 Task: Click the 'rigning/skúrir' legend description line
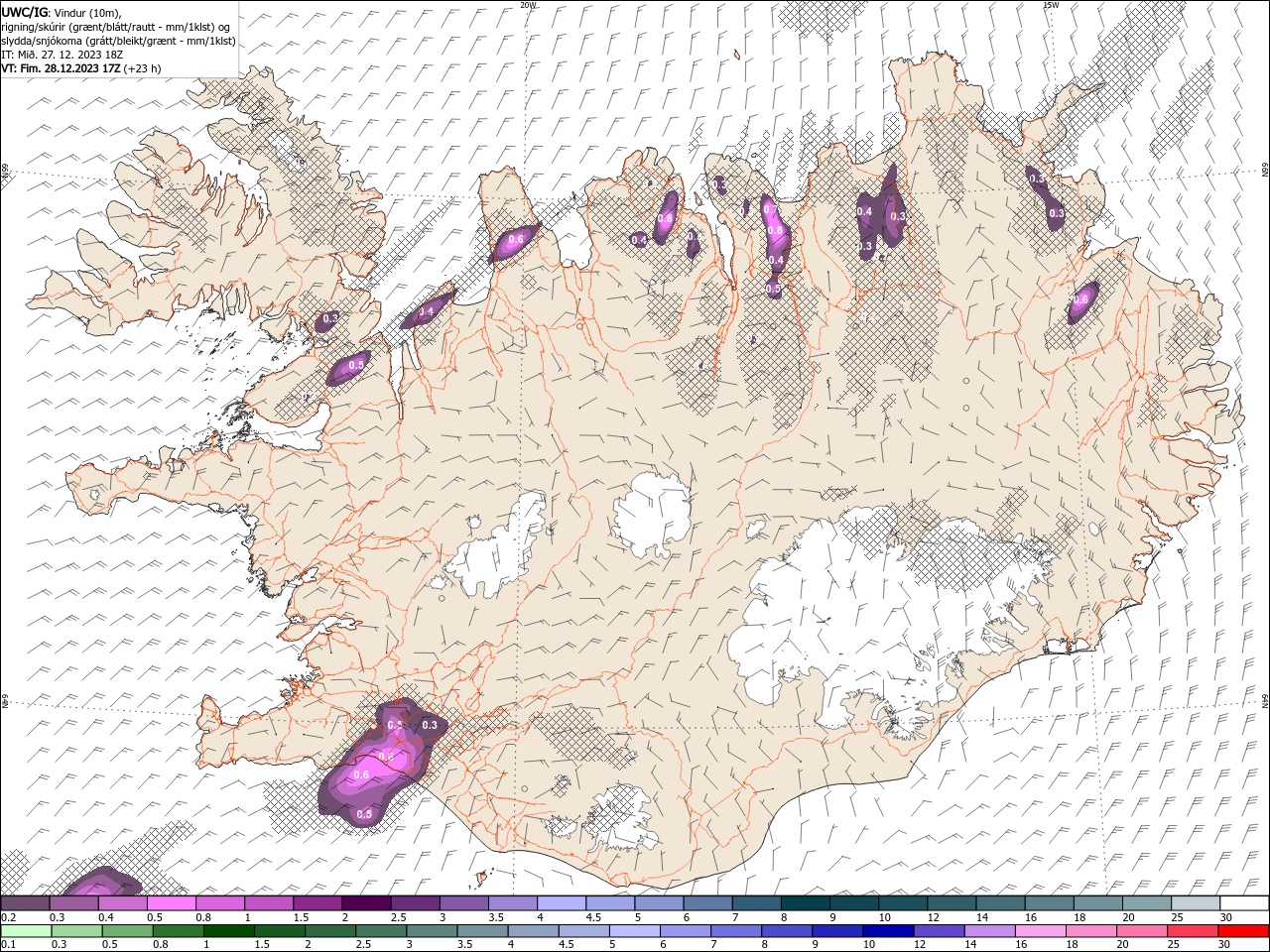pos(116,26)
